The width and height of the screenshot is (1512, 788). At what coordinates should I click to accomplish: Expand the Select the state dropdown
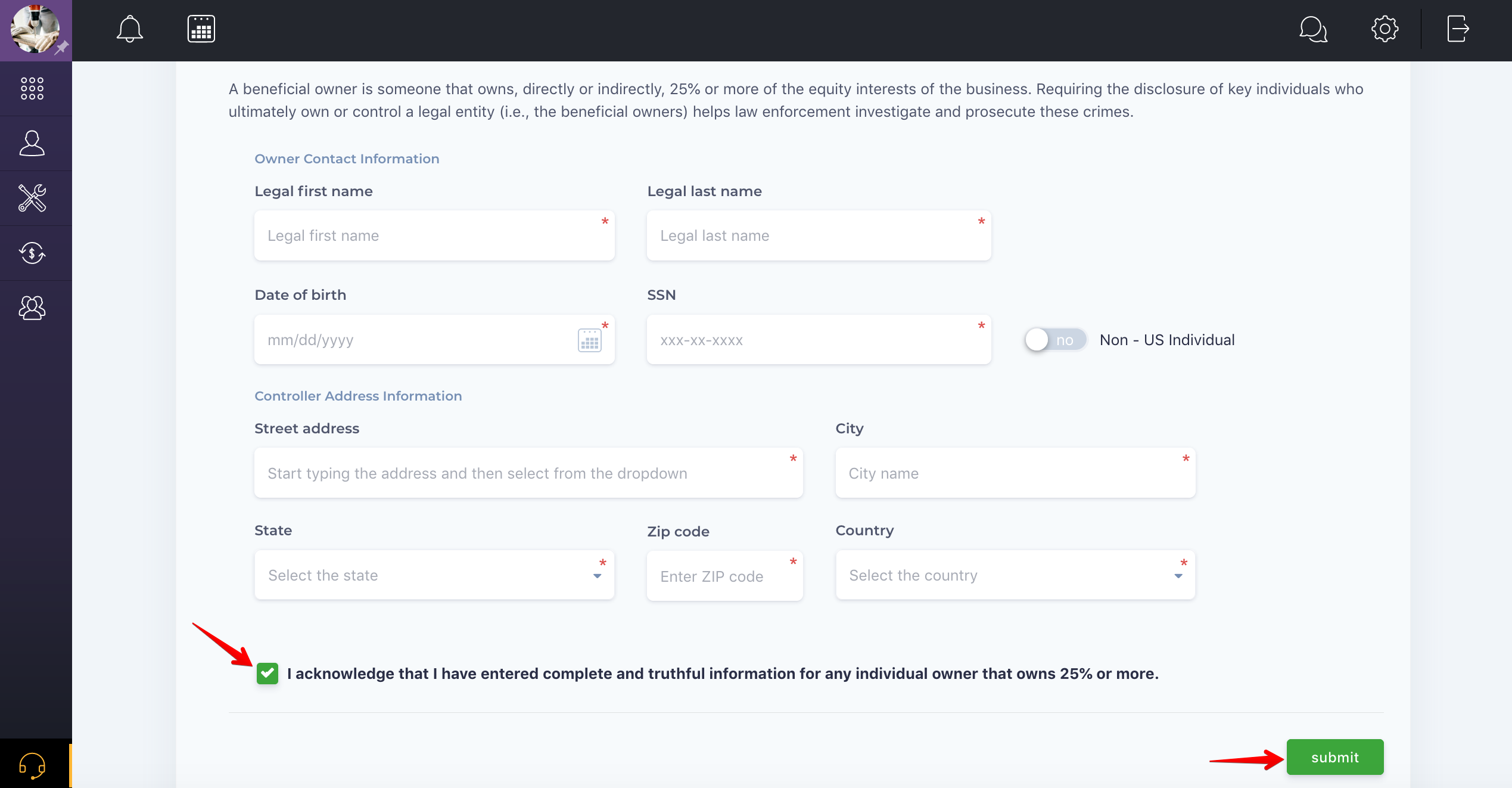point(434,575)
